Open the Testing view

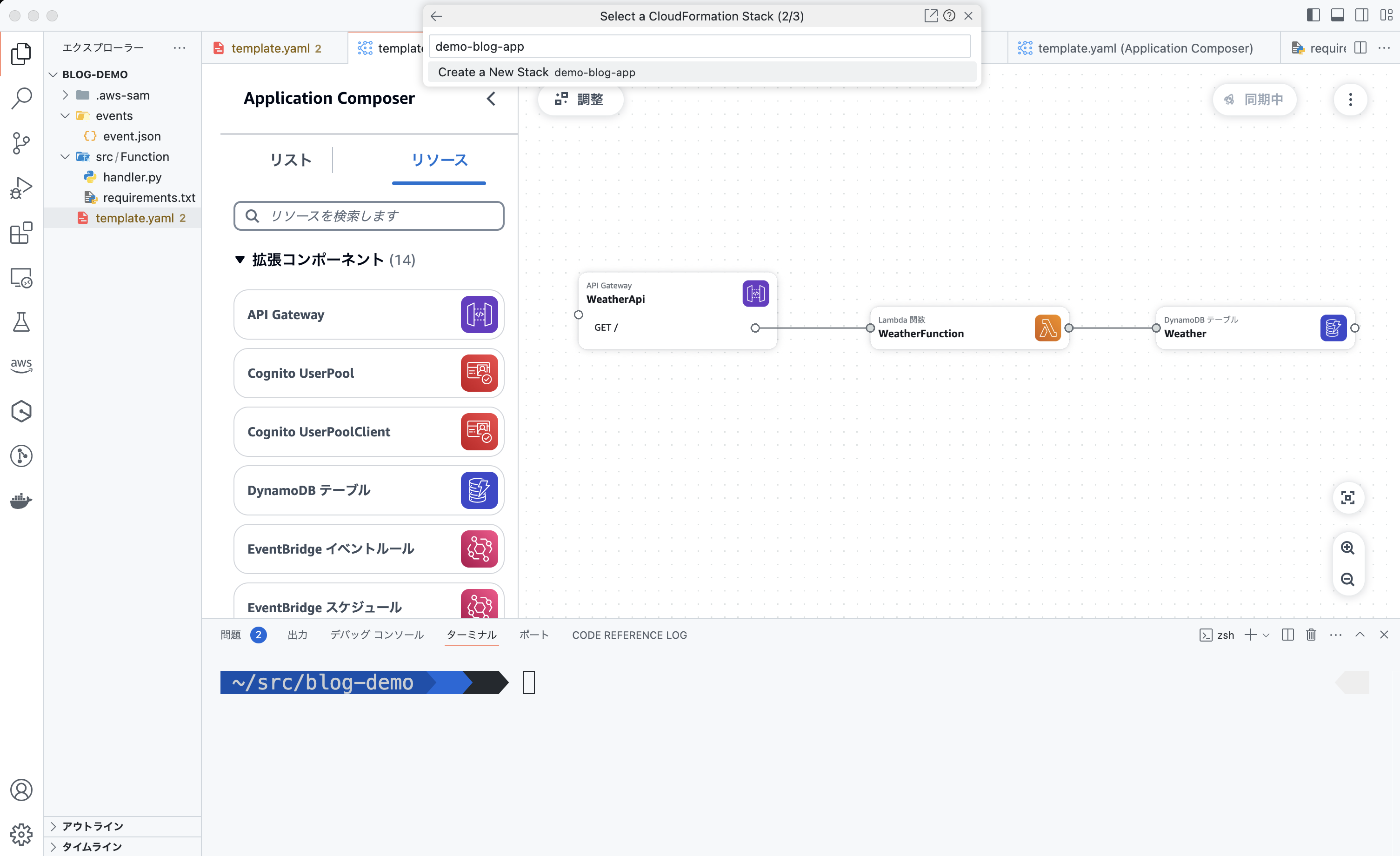[21, 322]
